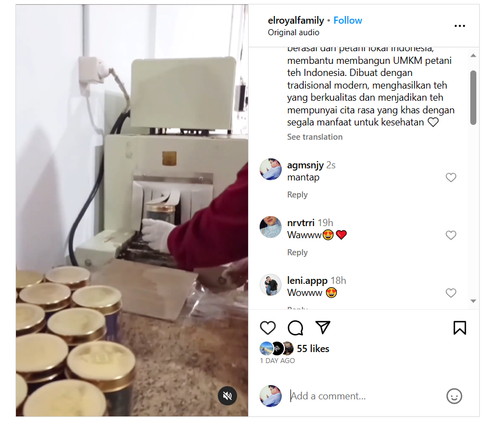Like agmsnjy's comment "mantap"
Image resolution: width=500 pixels, height=428 pixels.
(451, 177)
